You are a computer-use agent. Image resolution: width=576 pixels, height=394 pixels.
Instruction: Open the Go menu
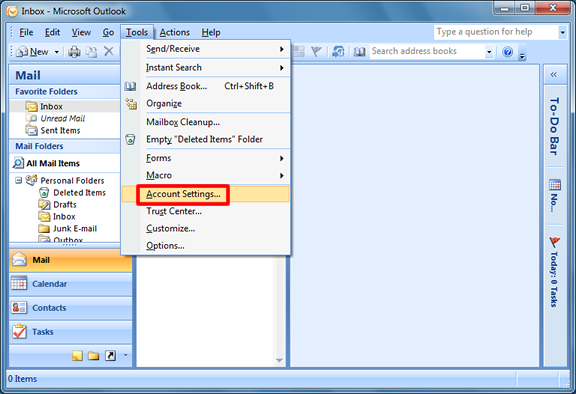point(108,32)
